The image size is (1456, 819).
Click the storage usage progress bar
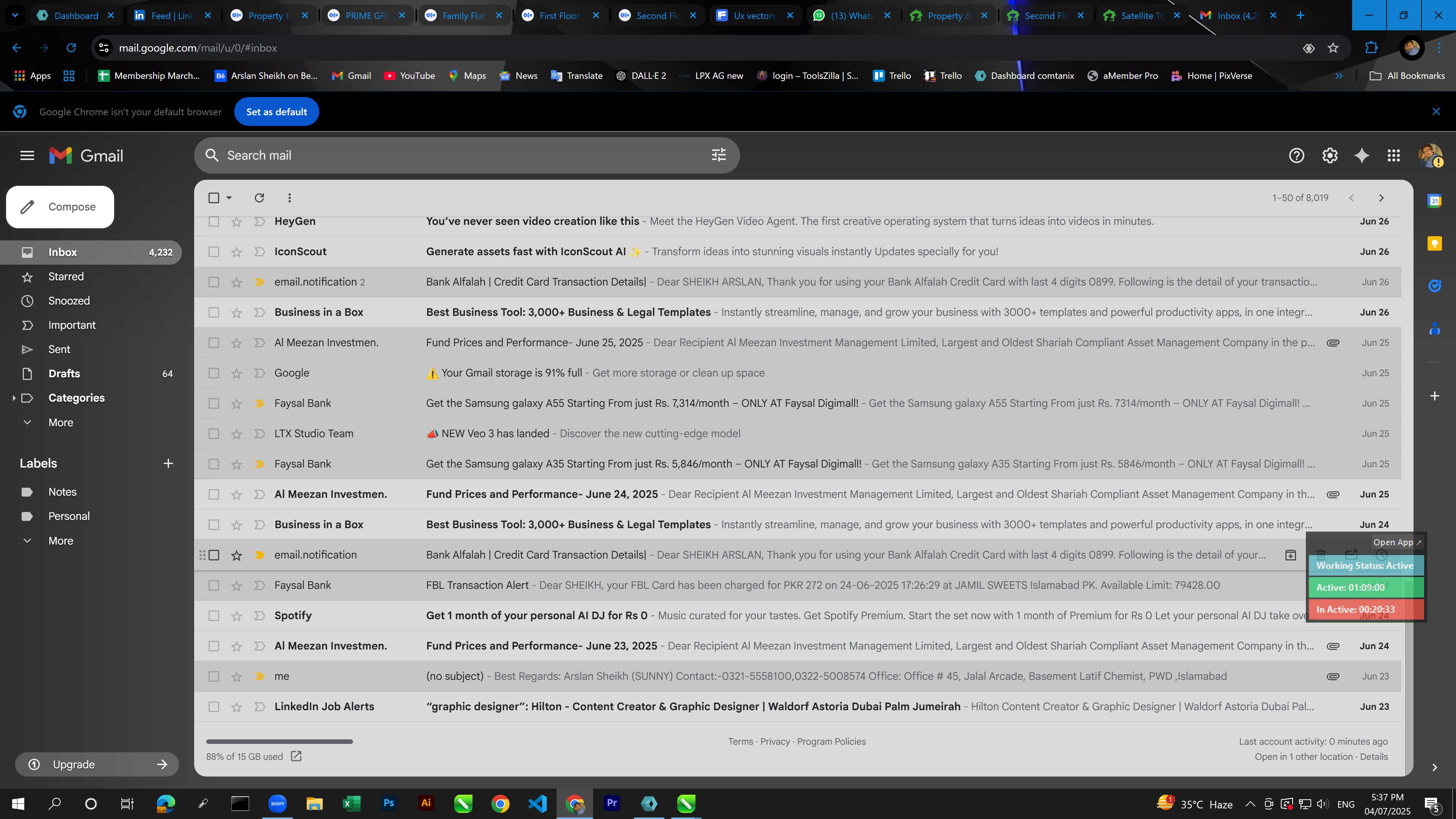coord(280,742)
